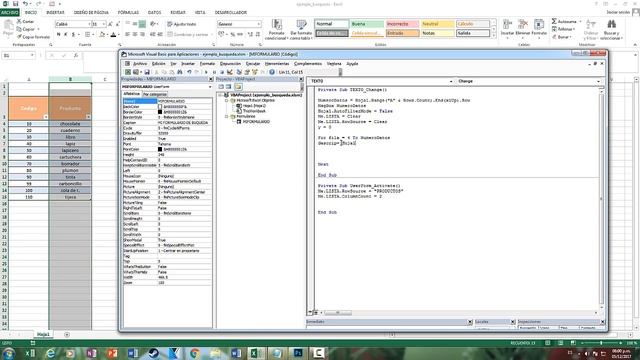Toggle Negrita bold N button
This screenshot has width=640, height=360.
(58, 35)
